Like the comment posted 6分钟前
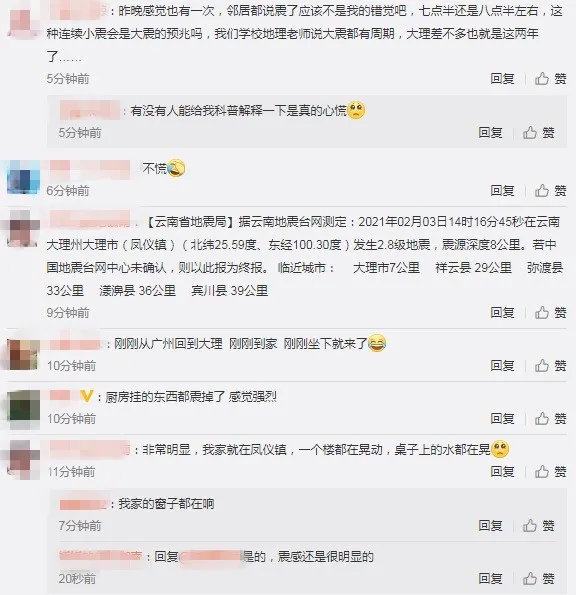 click(x=551, y=190)
